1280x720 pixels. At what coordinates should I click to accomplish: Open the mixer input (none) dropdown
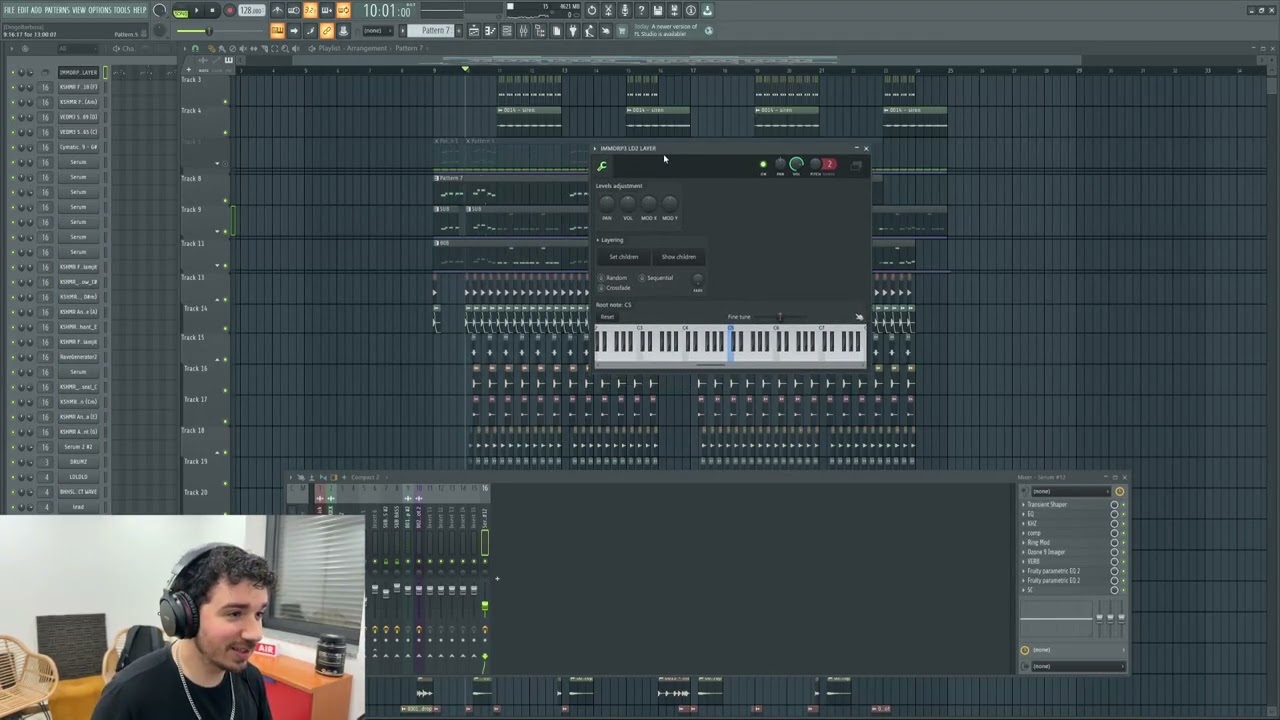pyautogui.click(x=1070, y=491)
